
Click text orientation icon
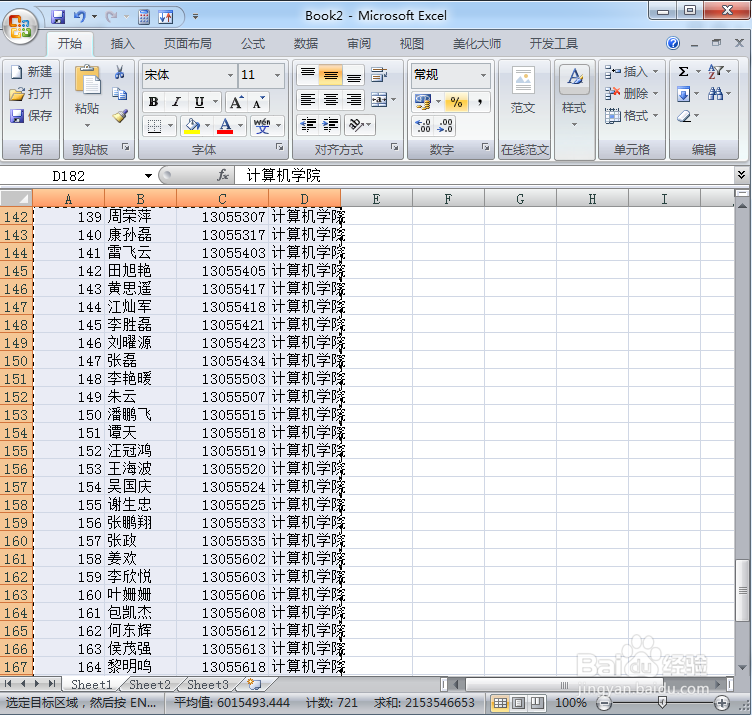[356, 125]
